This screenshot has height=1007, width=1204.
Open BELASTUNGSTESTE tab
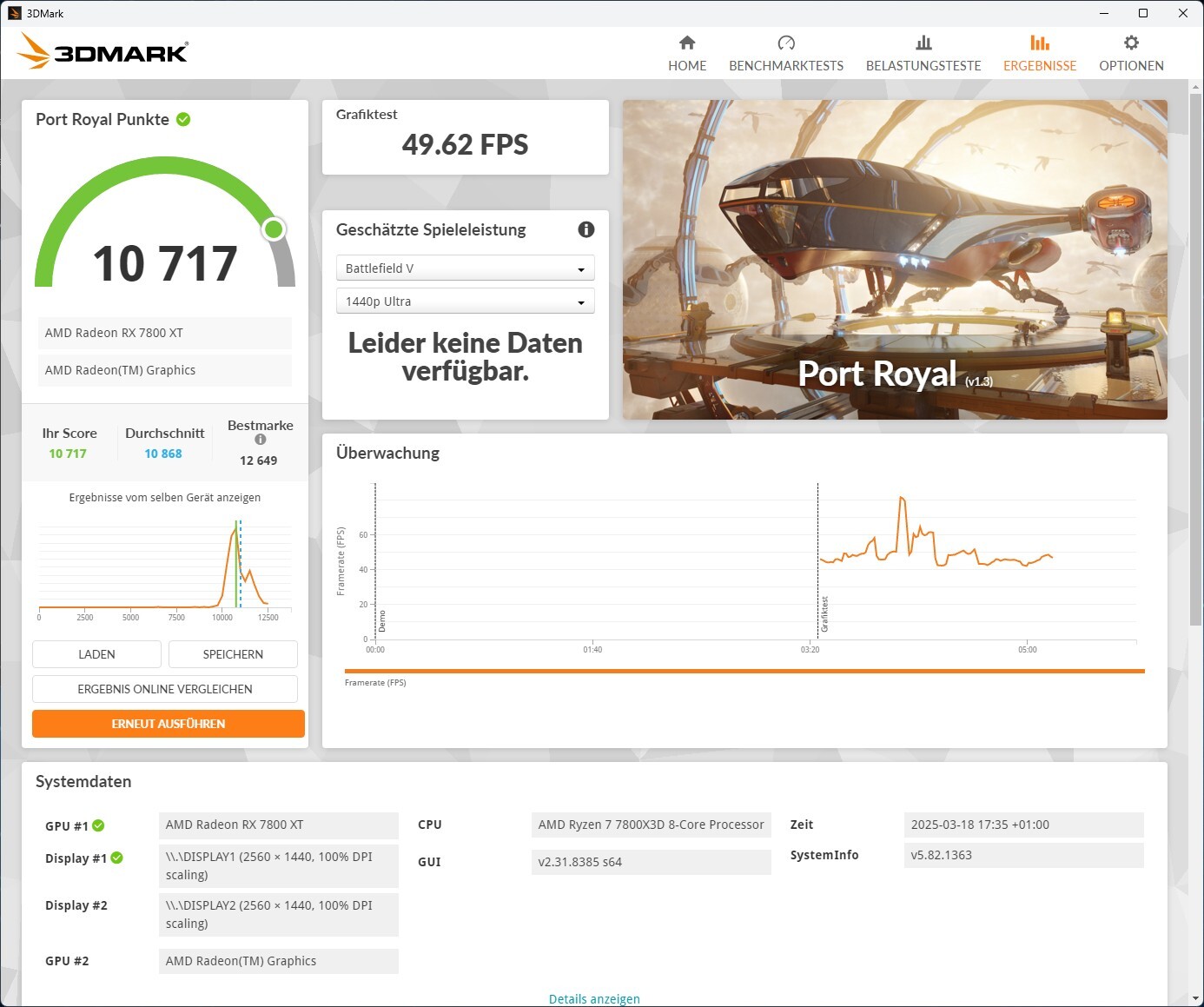click(x=923, y=54)
